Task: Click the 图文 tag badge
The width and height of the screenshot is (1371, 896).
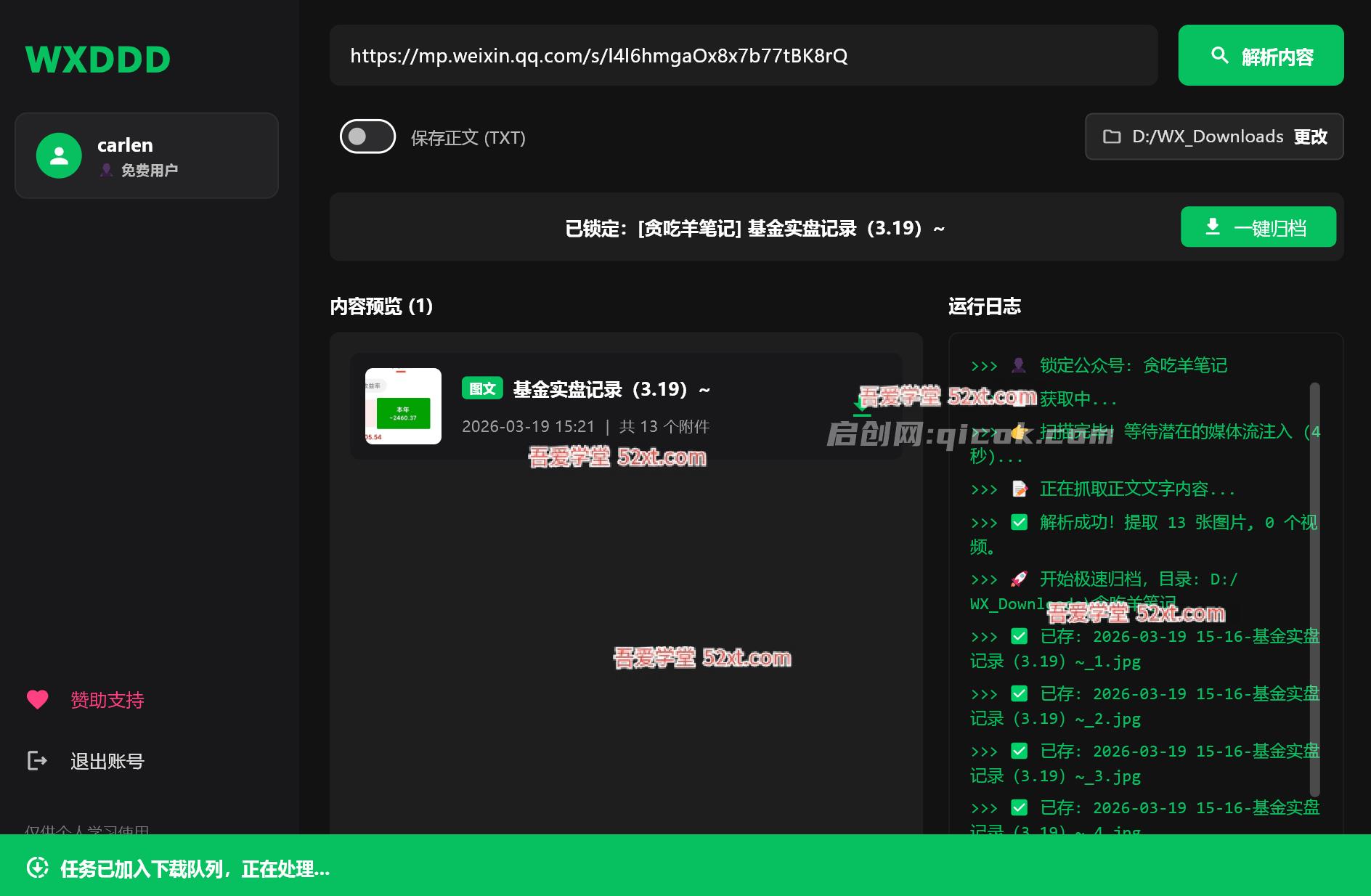Action: (482, 388)
